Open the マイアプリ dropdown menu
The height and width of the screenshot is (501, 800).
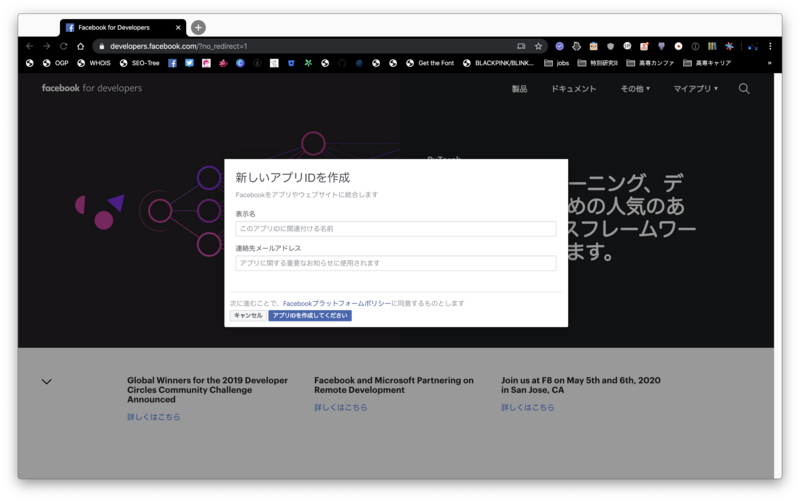click(695, 89)
